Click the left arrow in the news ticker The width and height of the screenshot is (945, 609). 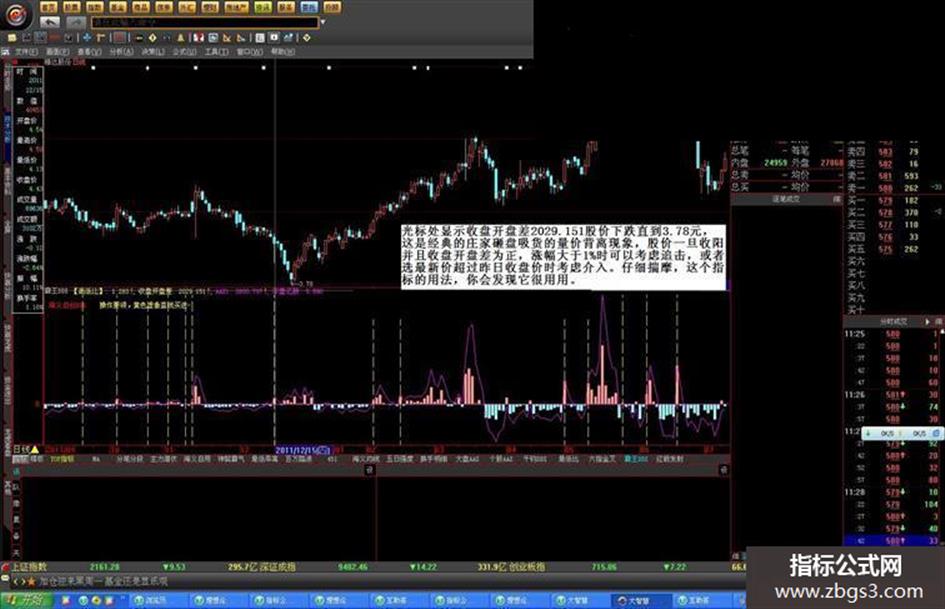tap(16, 581)
